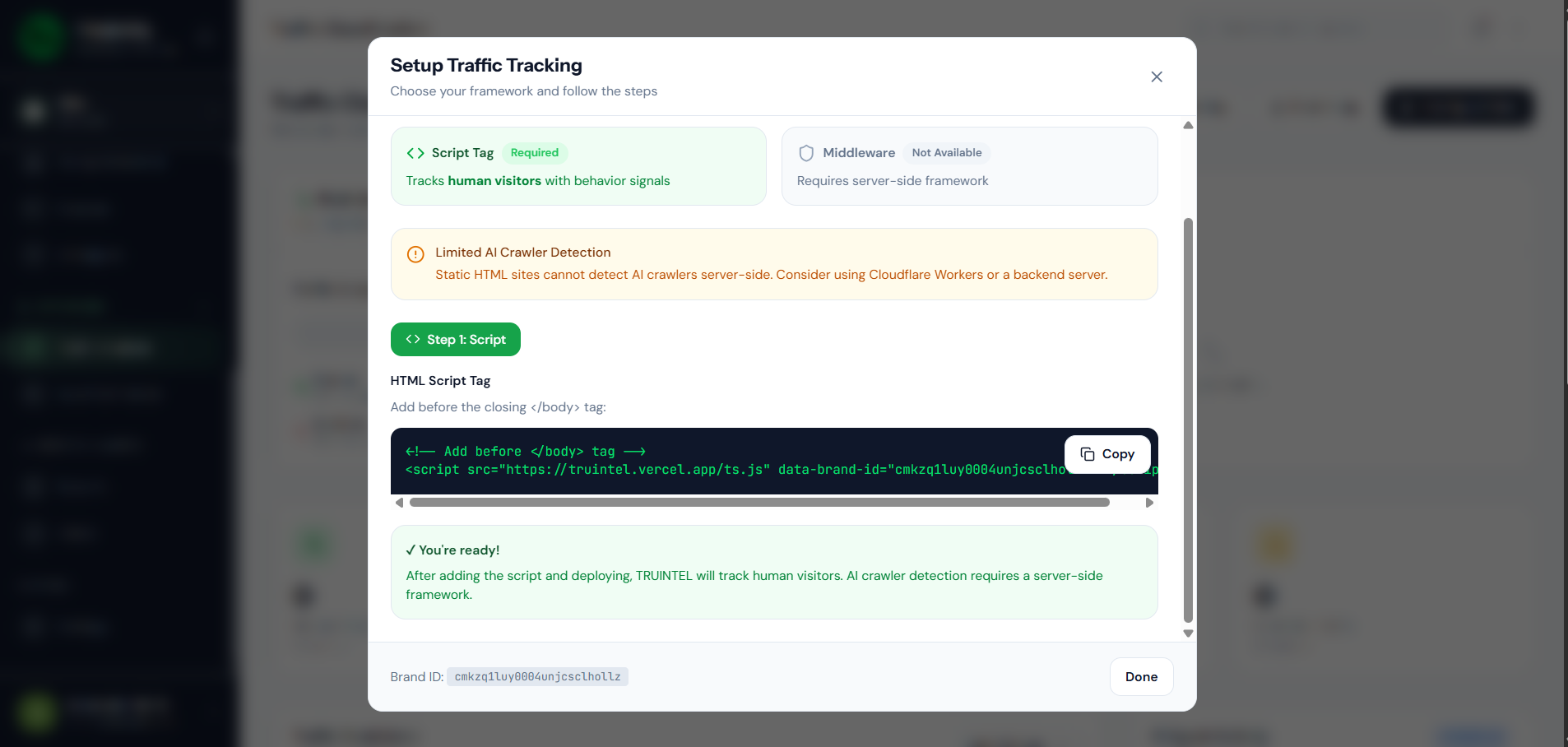
Task: Close the Setup Traffic Tracking dialog
Action: [x=1156, y=77]
